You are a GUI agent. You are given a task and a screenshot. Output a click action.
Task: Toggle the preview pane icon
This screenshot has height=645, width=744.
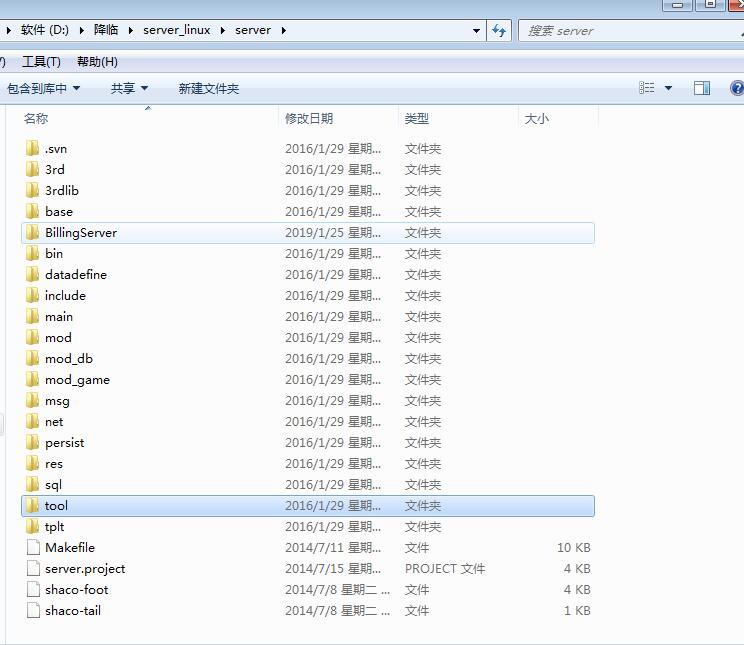(x=702, y=88)
